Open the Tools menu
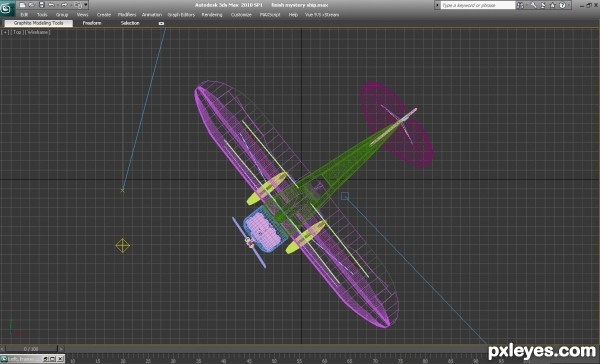 [x=42, y=15]
